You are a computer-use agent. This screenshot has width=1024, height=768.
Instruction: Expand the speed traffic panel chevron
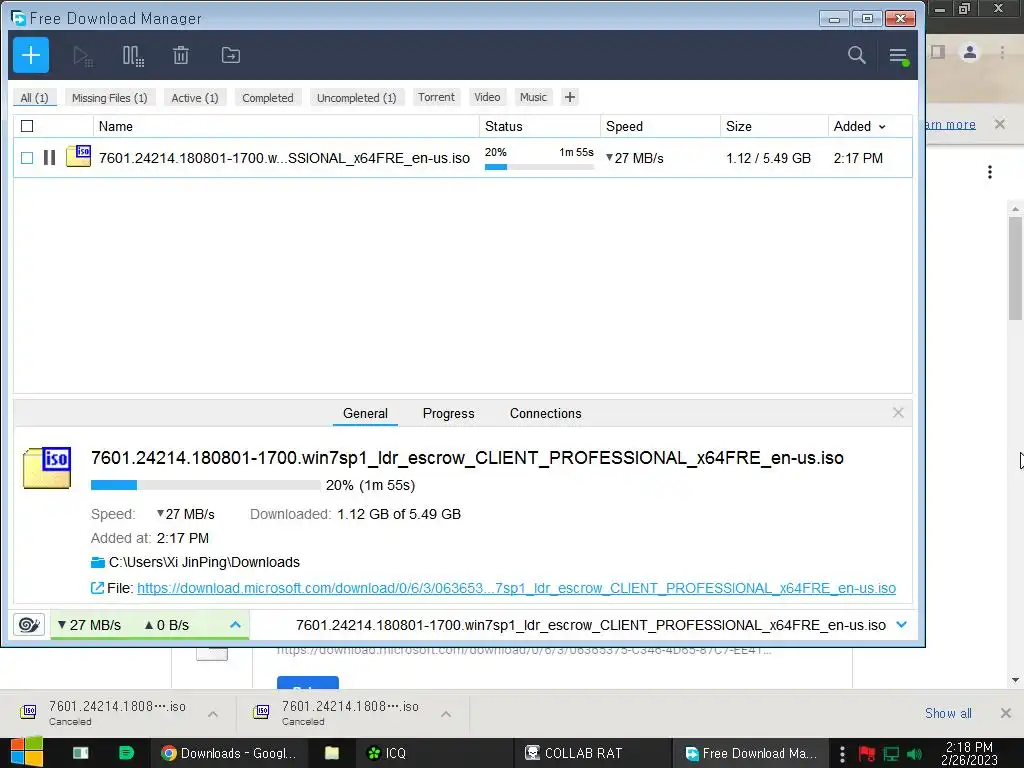click(x=235, y=625)
